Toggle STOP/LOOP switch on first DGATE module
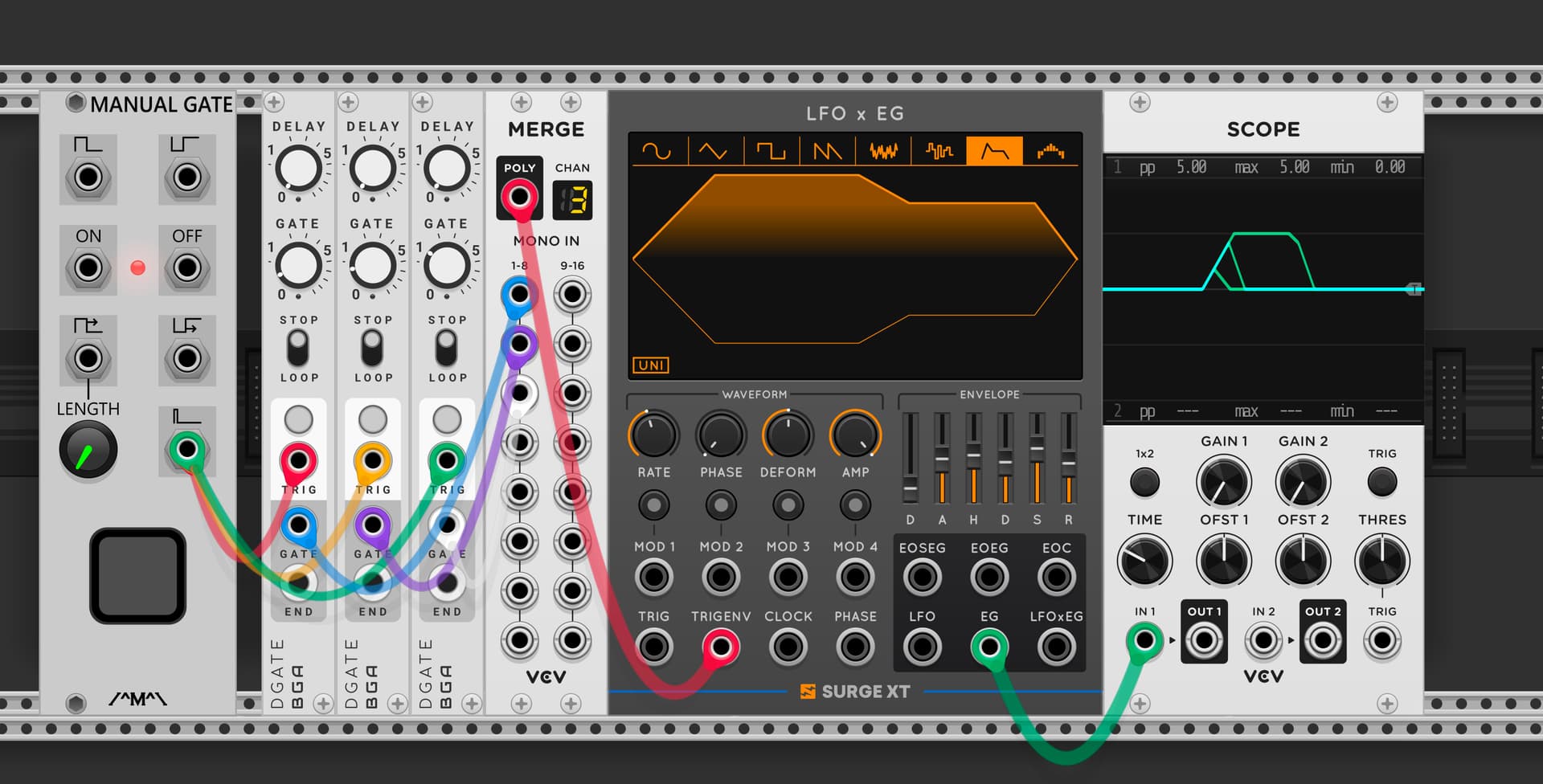The height and width of the screenshot is (784, 1543). [298, 349]
